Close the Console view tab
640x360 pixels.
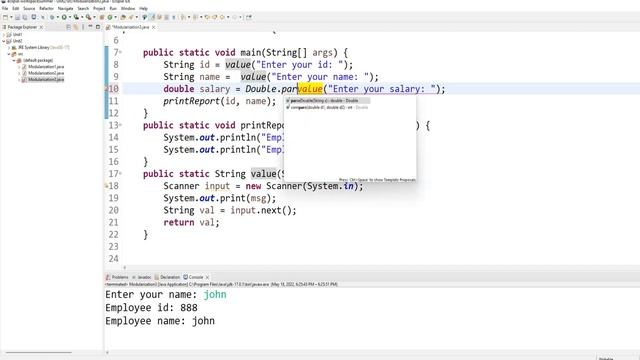207,277
